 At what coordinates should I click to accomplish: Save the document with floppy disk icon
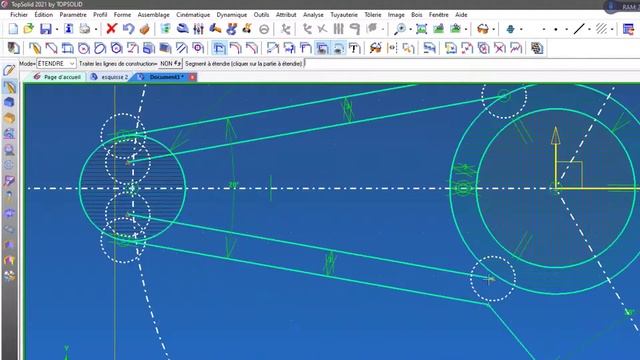point(45,29)
